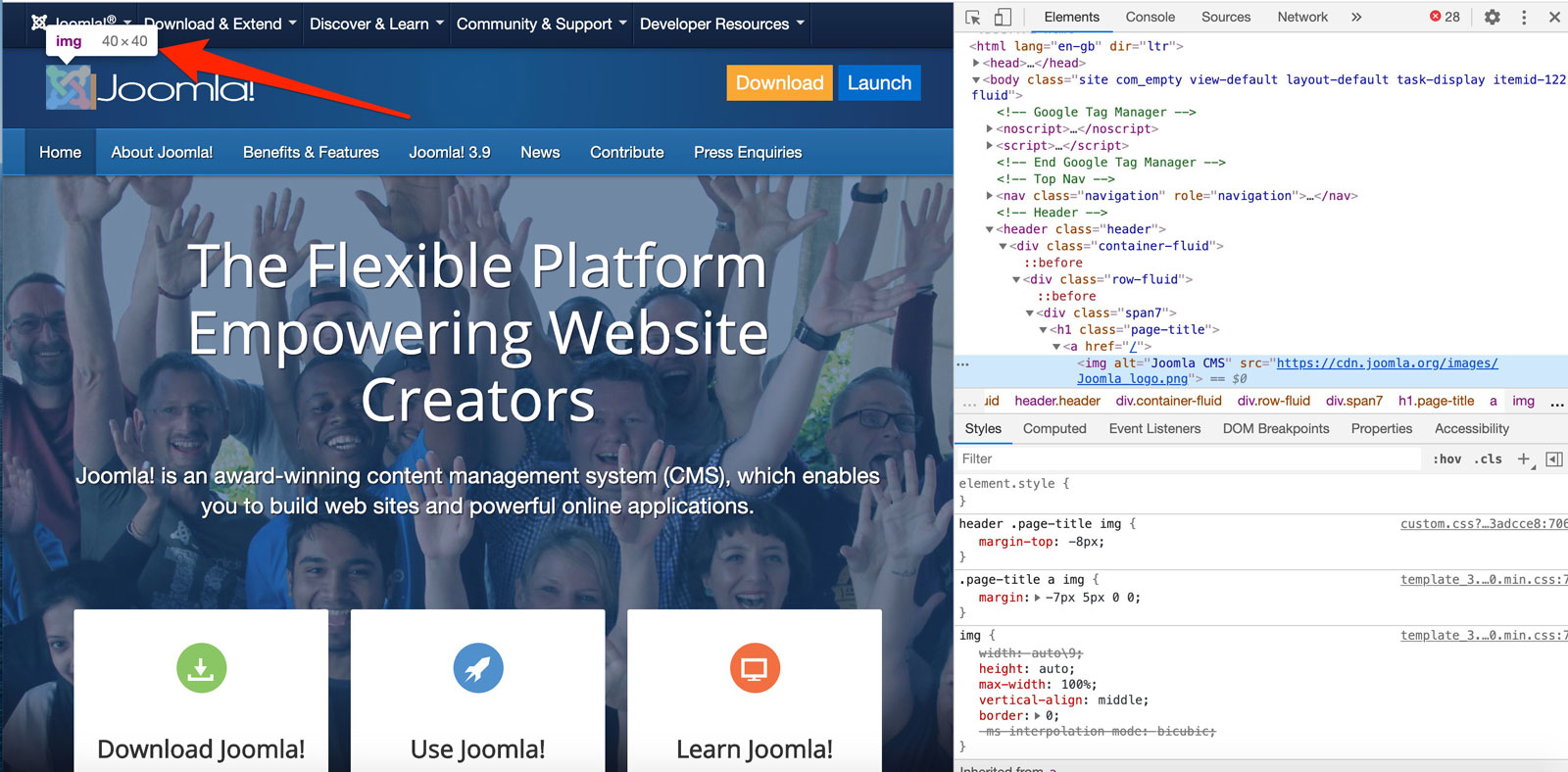Collapse the header element node
Screen dimensions: 1568x772
[989, 229]
